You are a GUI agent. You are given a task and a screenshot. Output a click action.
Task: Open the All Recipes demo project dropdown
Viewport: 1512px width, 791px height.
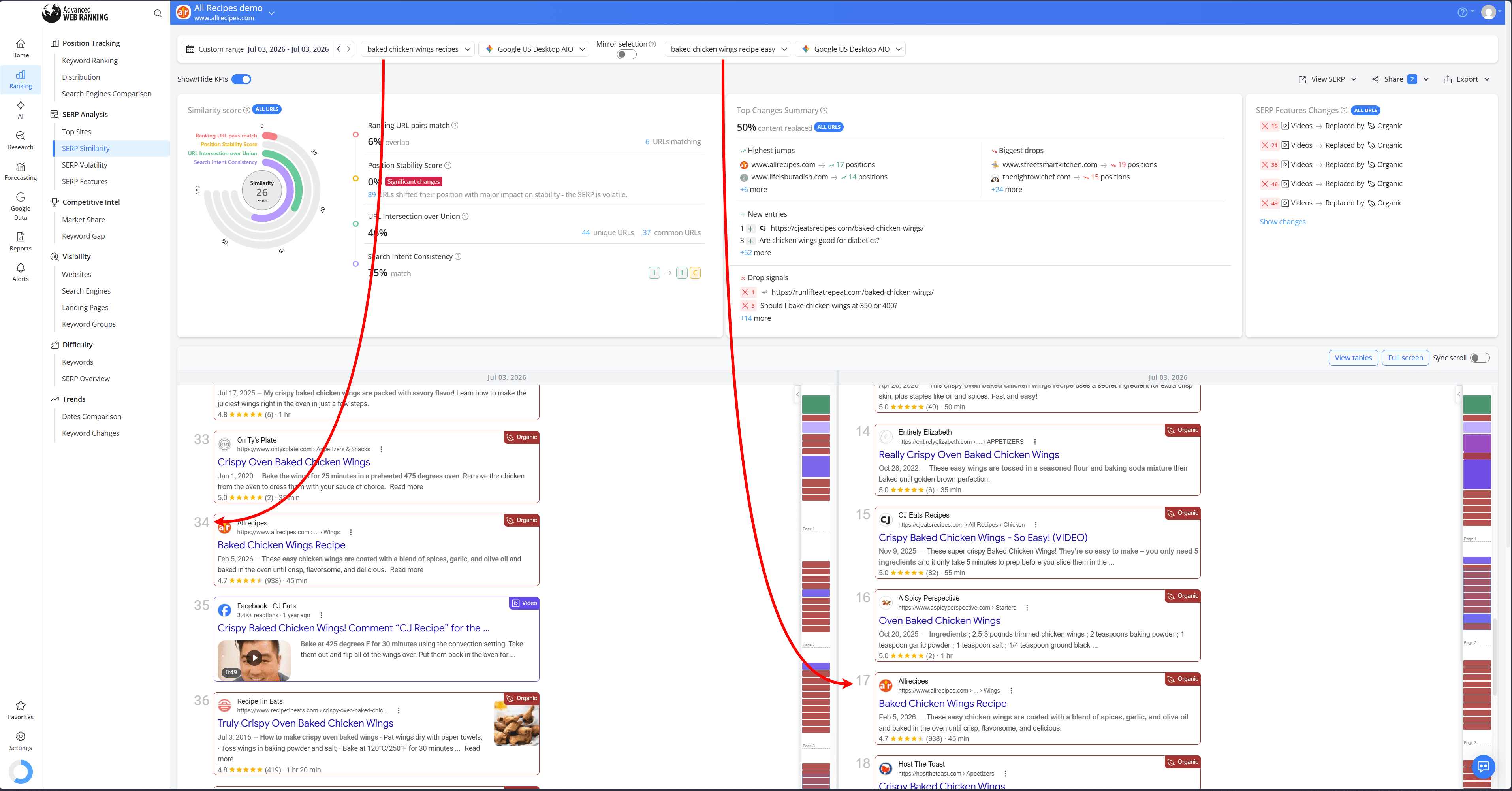pyautogui.click(x=272, y=13)
